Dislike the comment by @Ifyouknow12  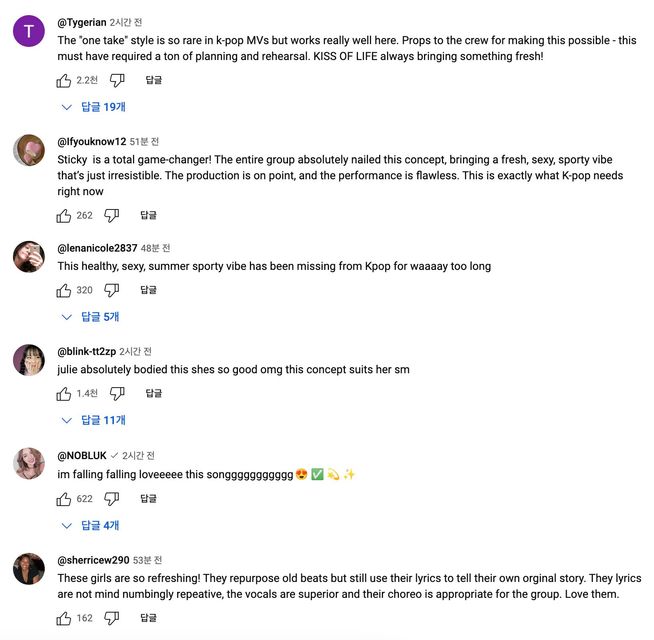coord(112,215)
